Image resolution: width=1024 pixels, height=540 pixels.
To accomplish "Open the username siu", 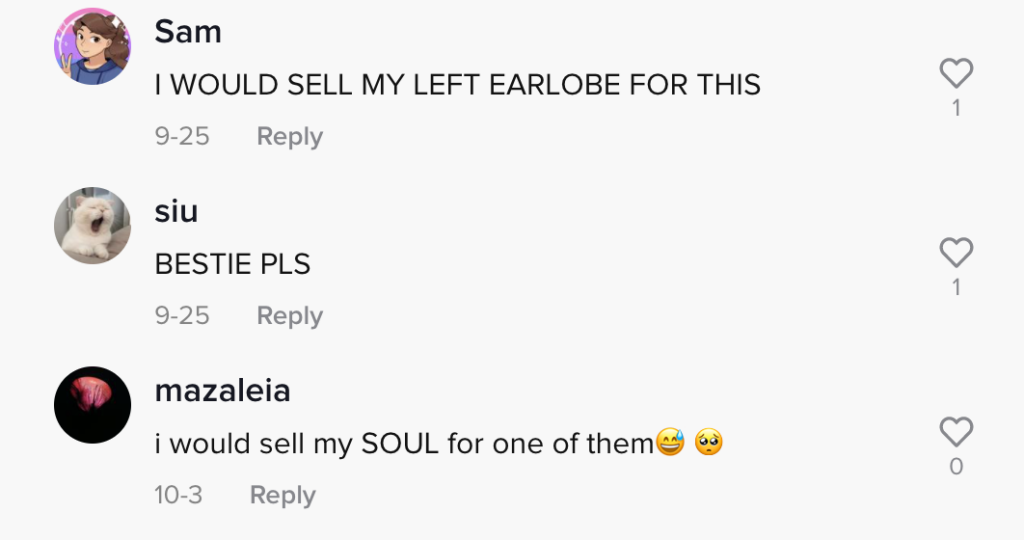I will 176,211.
